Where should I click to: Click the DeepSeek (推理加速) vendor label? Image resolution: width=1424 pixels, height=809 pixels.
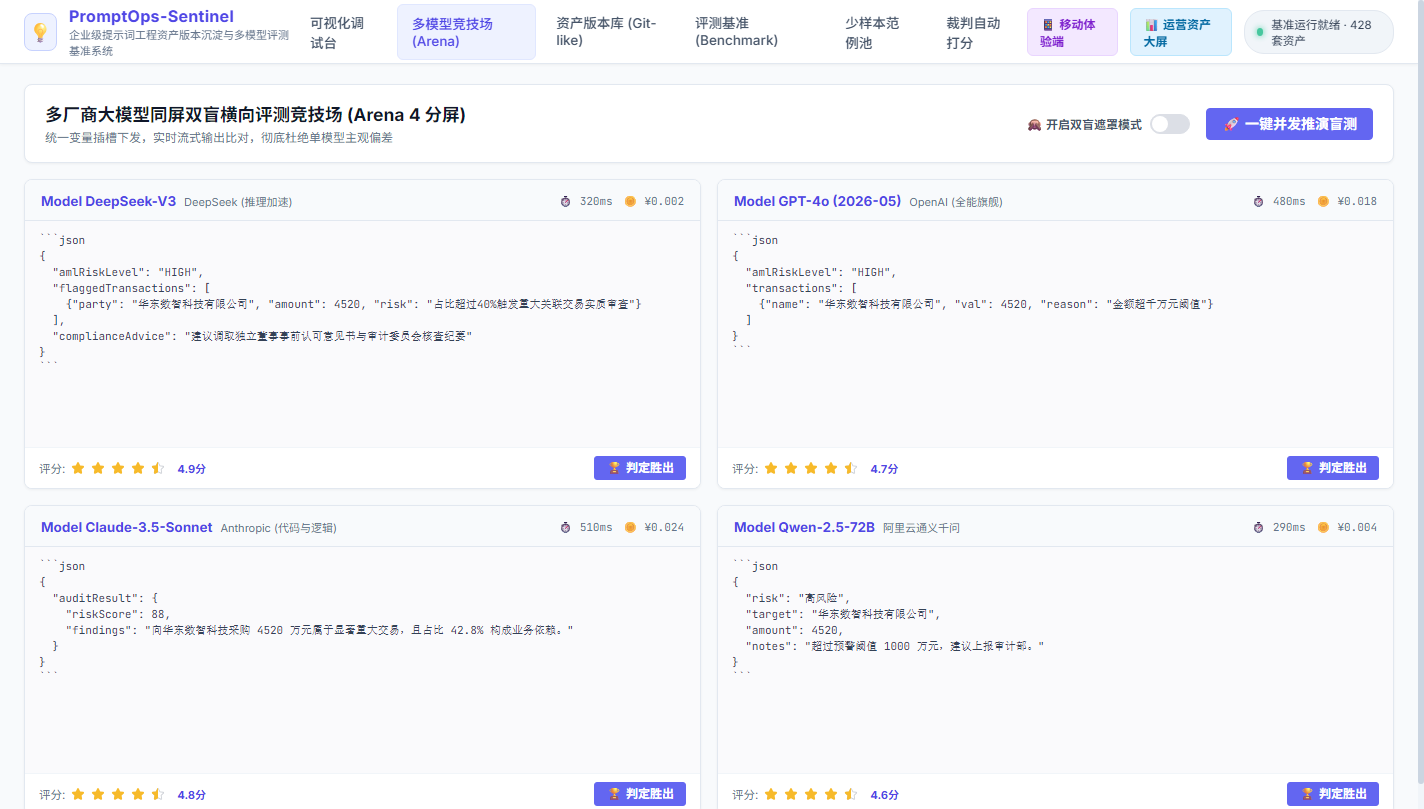pyautogui.click(x=238, y=202)
